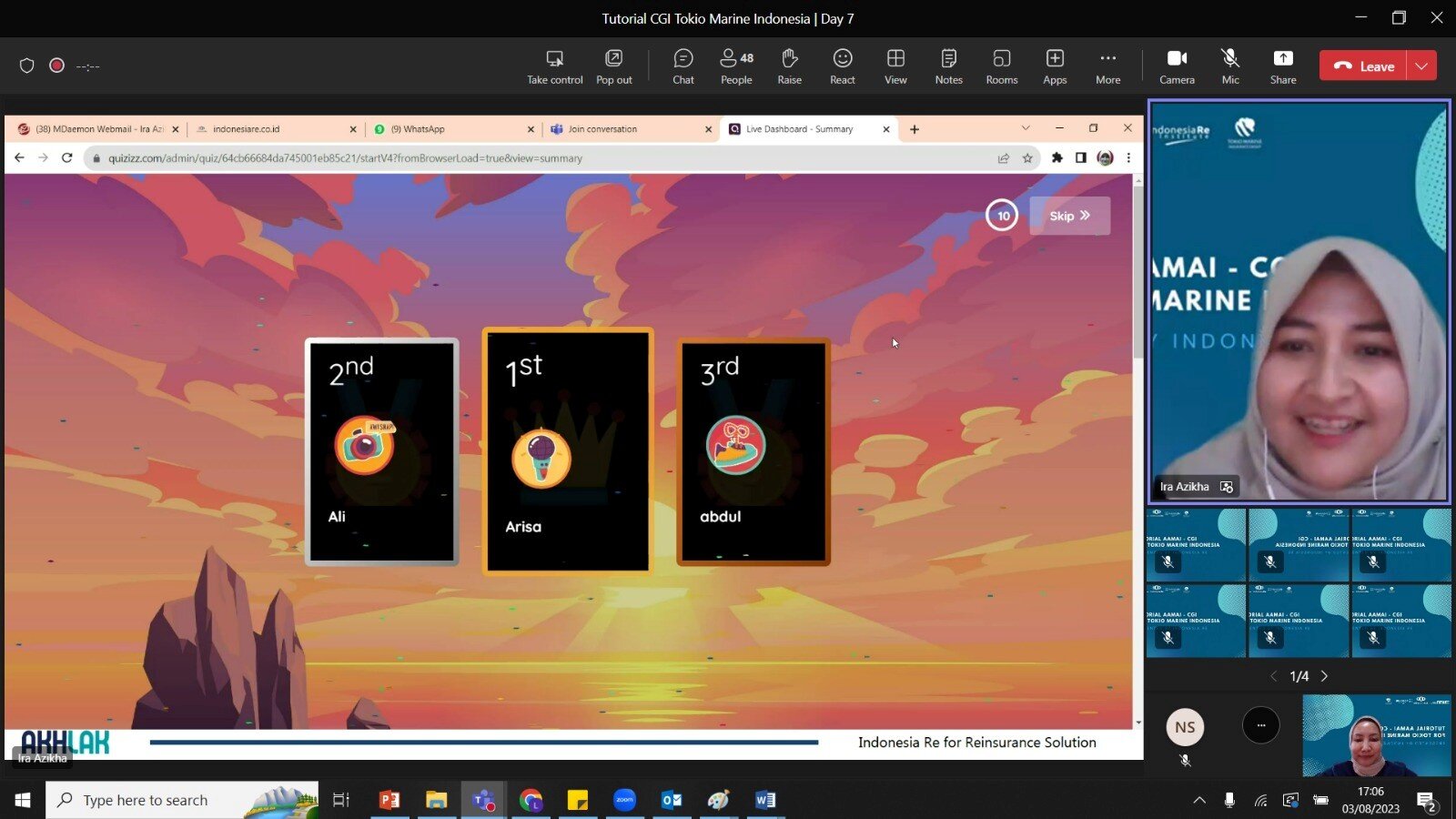This screenshot has width=1456, height=819.
Task: Open More actions menu
Action: pos(1107,66)
